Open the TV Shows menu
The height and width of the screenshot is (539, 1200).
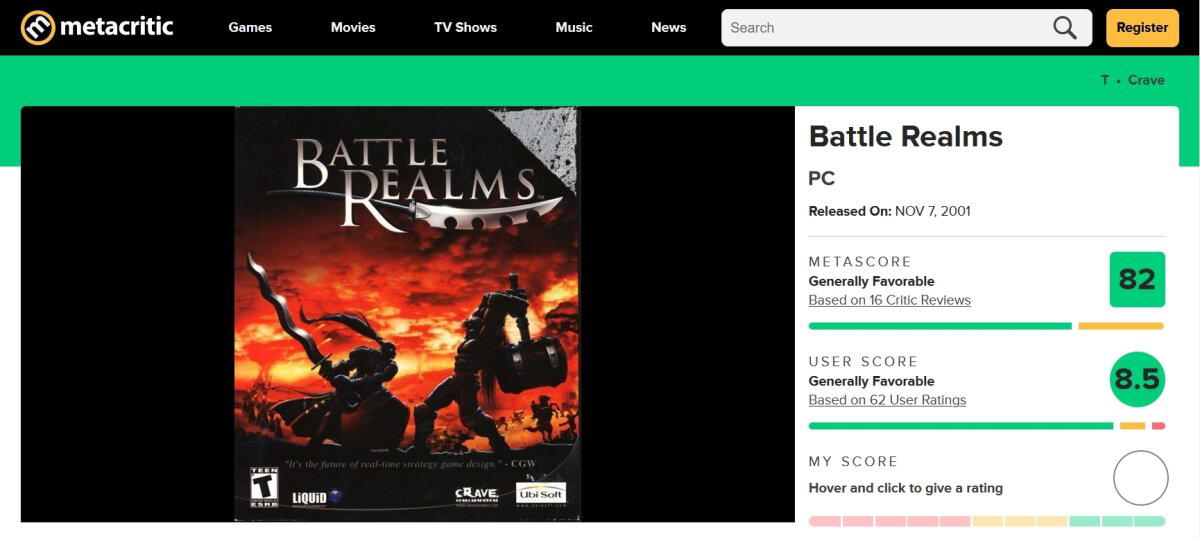[x=465, y=28]
